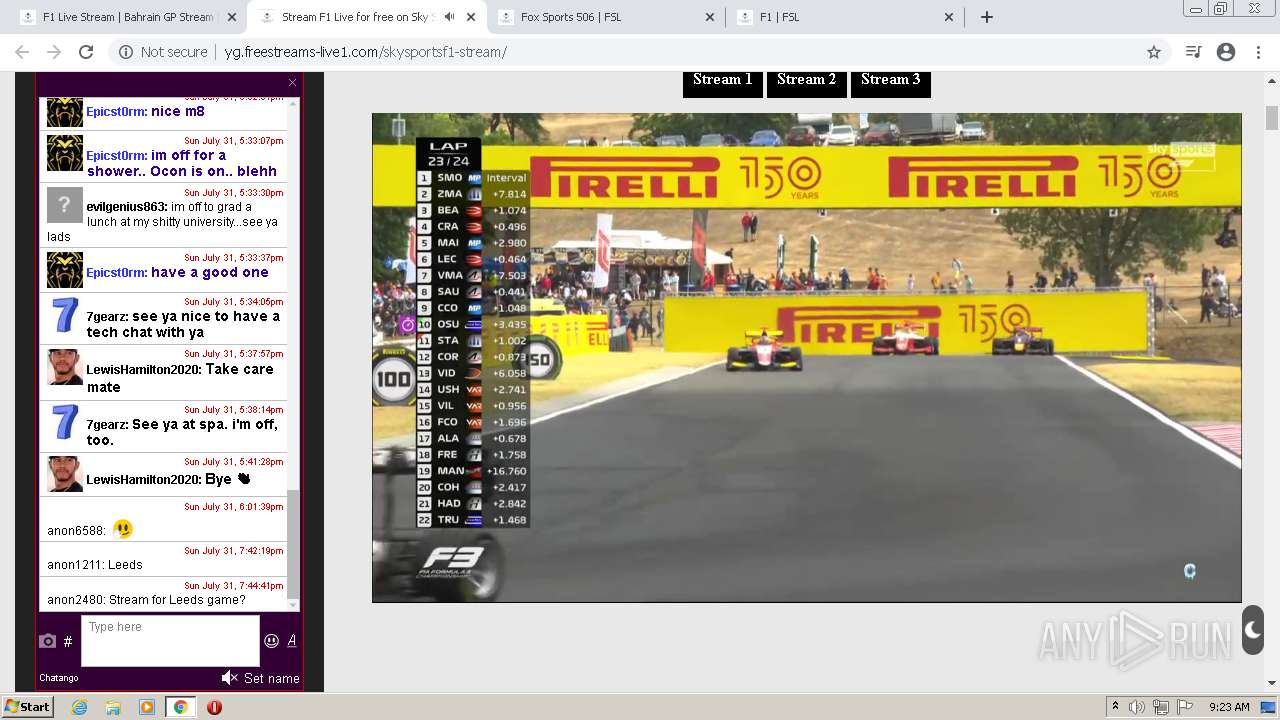Image resolution: width=1280 pixels, height=720 pixels.
Task: Show hidden system tray icons
Action: [x=1115, y=707]
